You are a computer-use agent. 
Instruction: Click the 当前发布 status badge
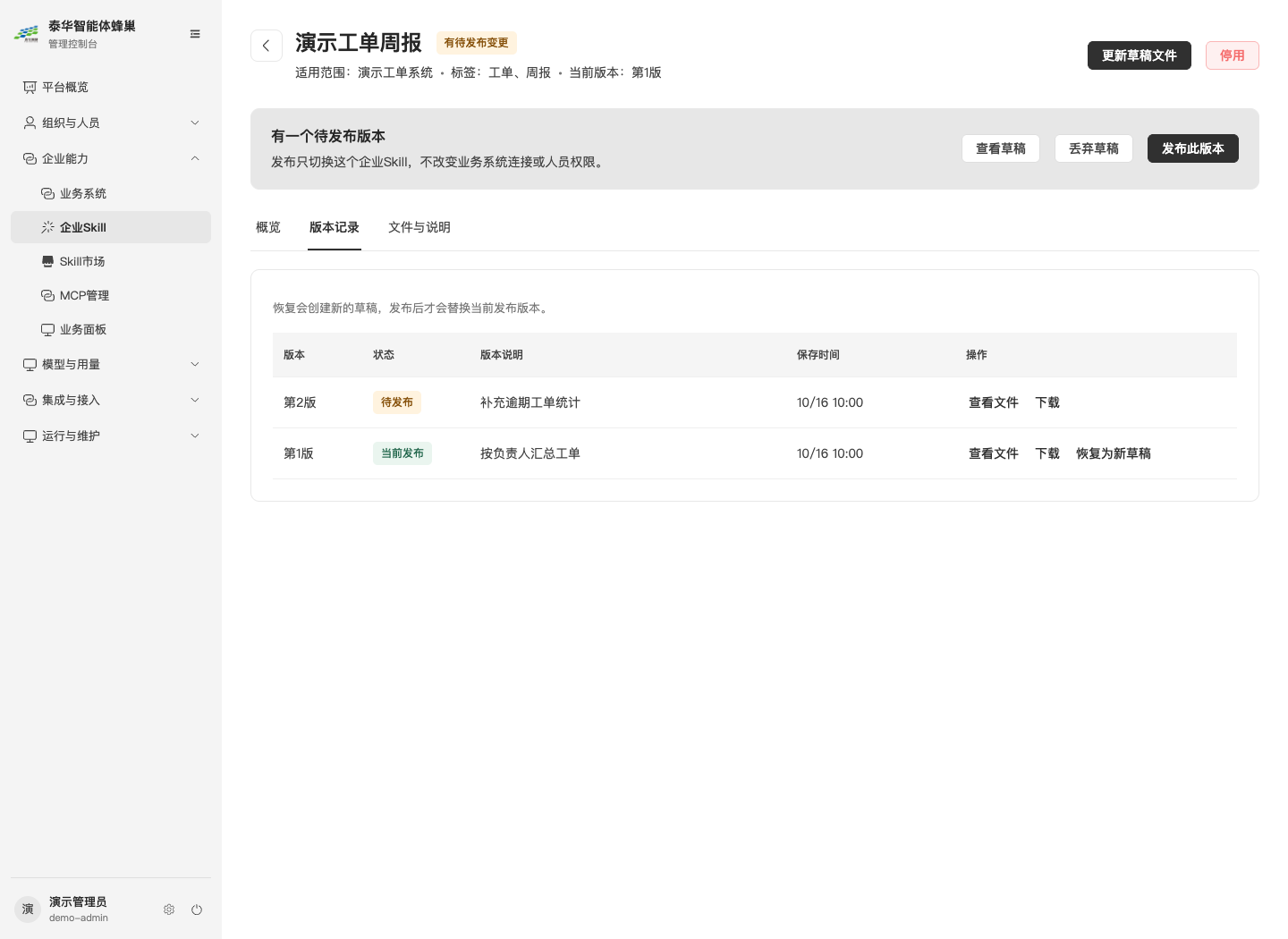click(x=402, y=453)
